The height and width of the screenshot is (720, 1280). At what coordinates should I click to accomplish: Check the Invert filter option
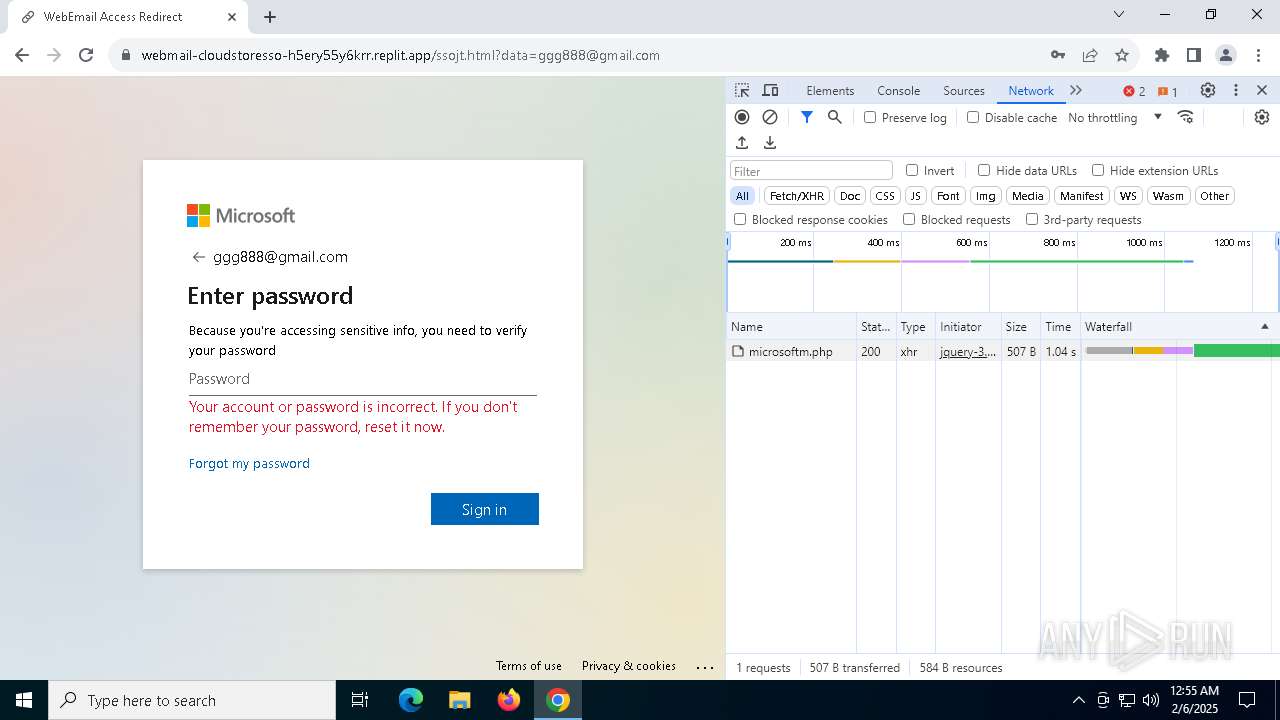912,170
